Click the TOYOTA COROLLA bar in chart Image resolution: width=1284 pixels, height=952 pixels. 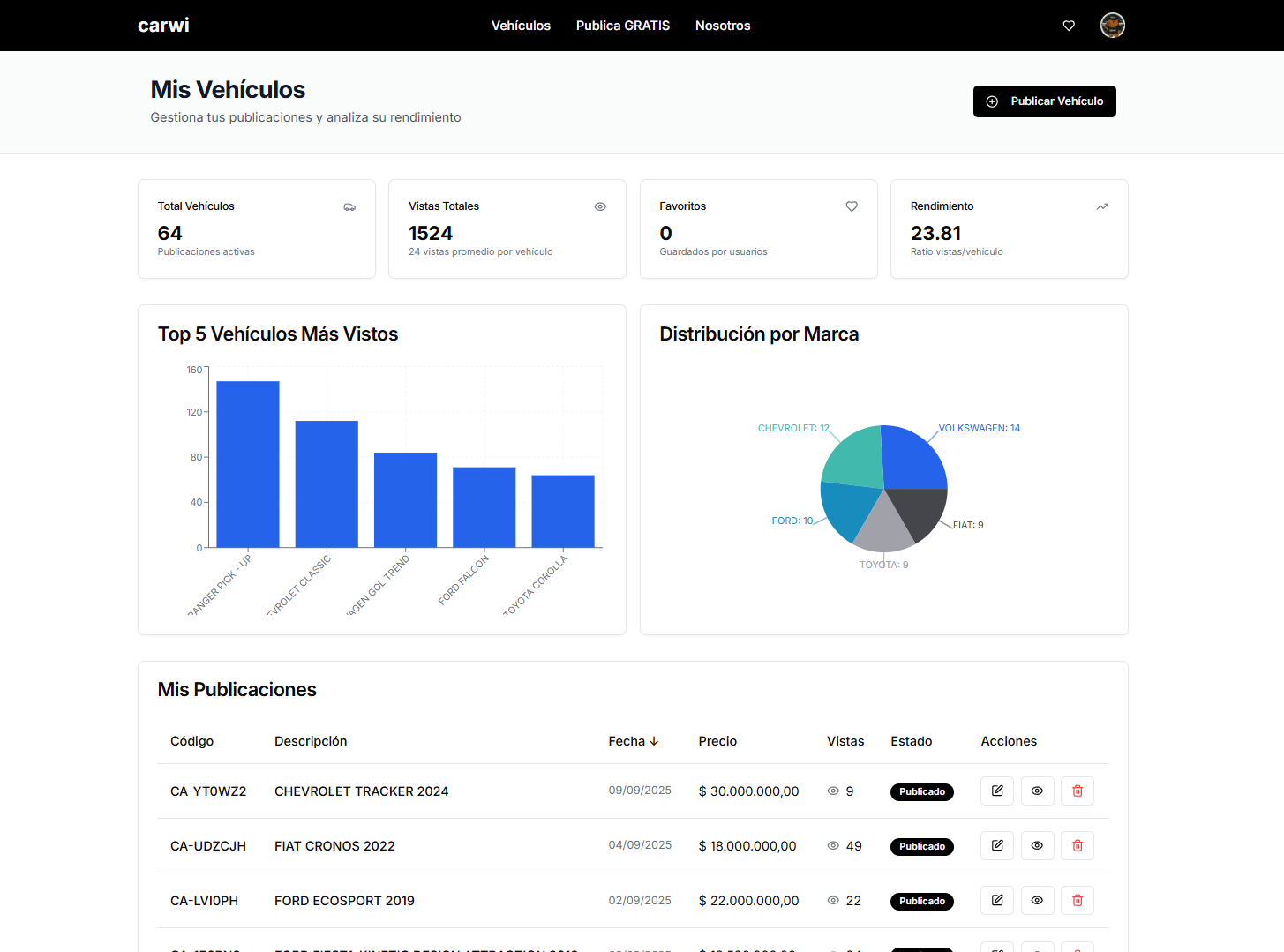tap(563, 512)
